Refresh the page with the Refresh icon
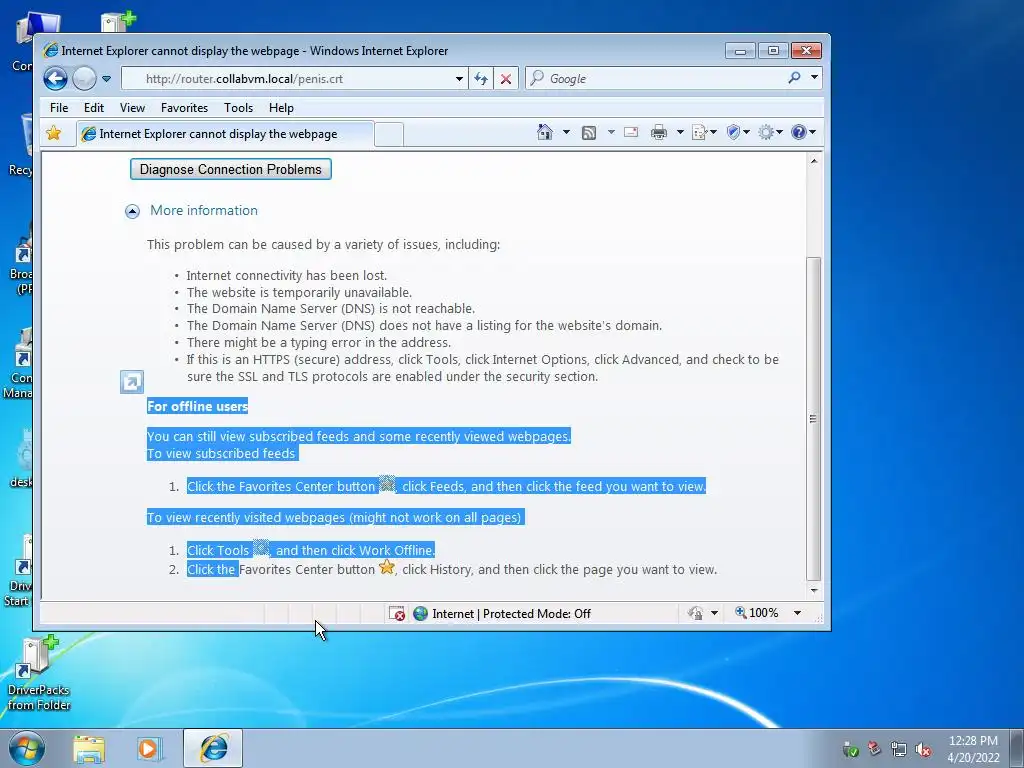The width and height of the screenshot is (1024, 768). (x=481, y=79)
